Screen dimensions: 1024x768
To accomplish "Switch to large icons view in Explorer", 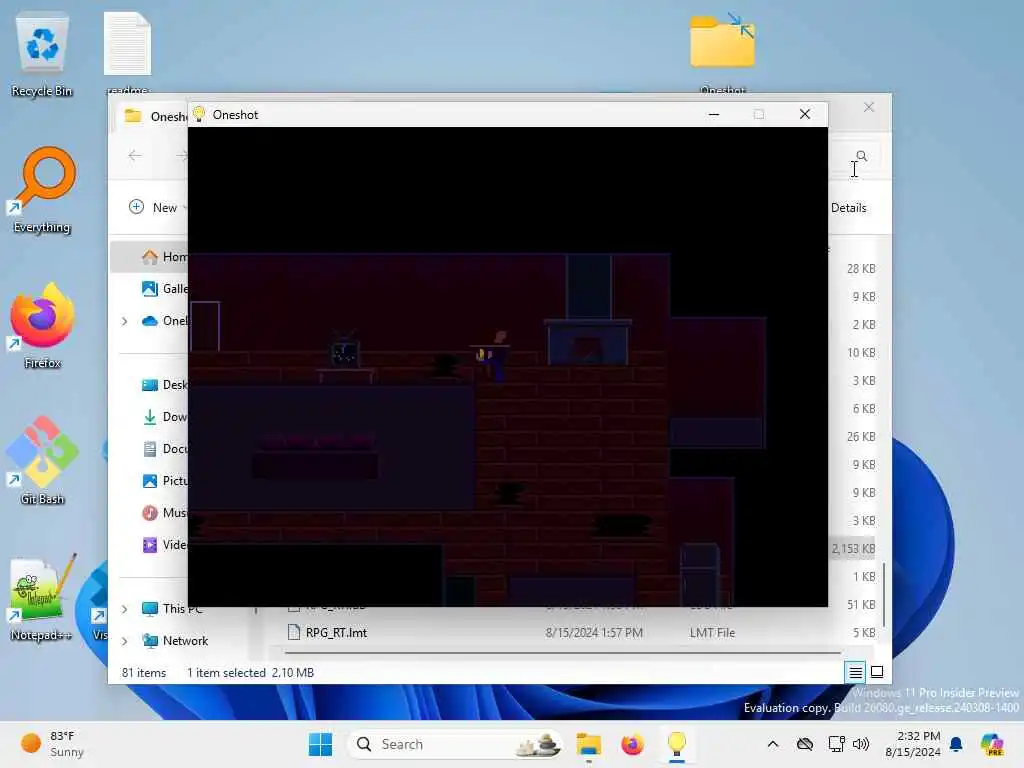I will pyautogui.click(x=877, y=672).
